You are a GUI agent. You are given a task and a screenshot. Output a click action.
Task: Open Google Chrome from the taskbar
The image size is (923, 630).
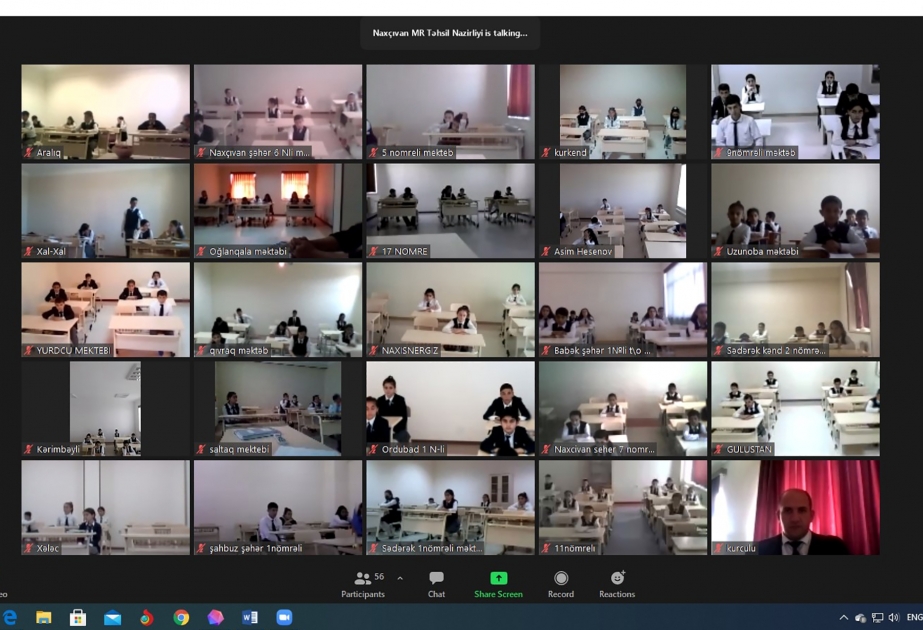(x=181, y=617)
